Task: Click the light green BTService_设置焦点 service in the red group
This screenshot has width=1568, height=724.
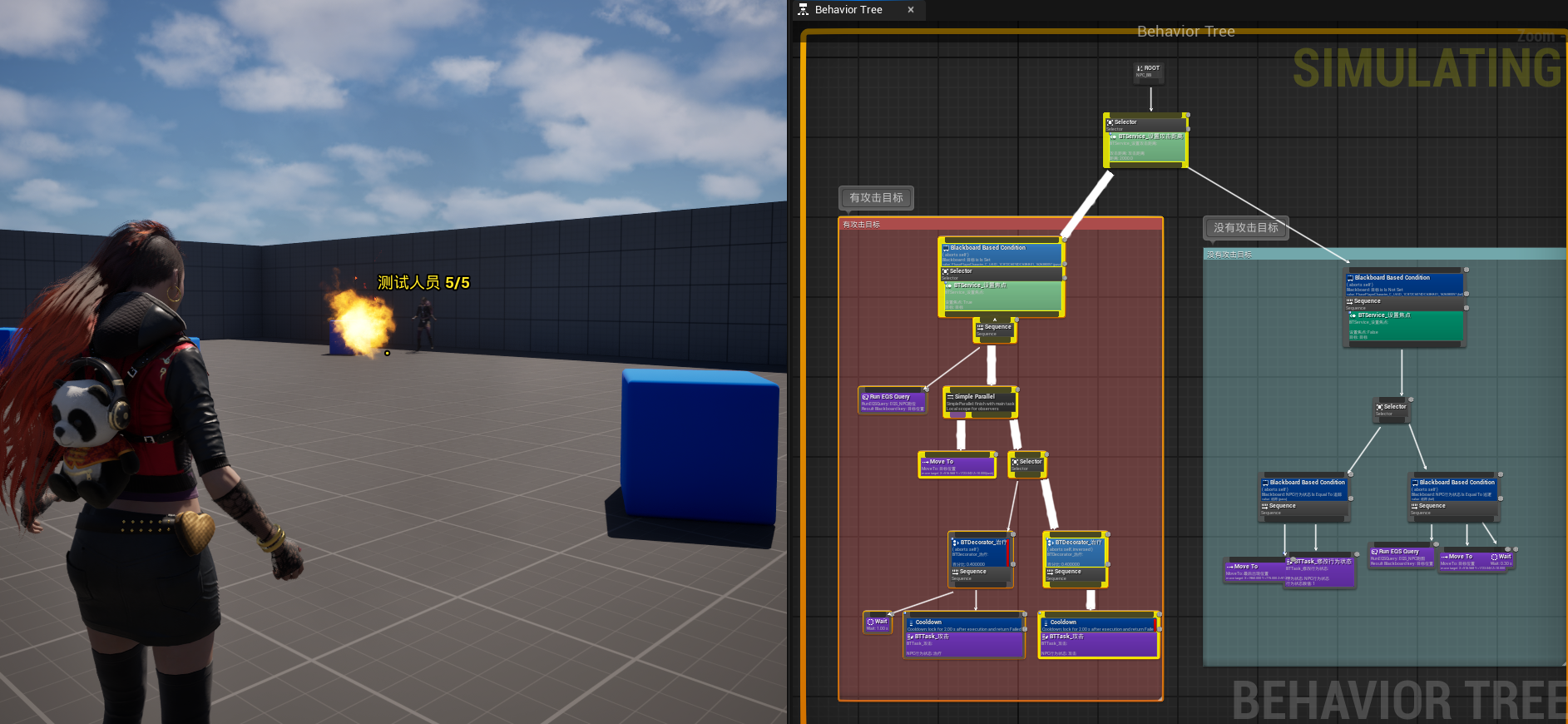Action: (x=1002, y=296)
